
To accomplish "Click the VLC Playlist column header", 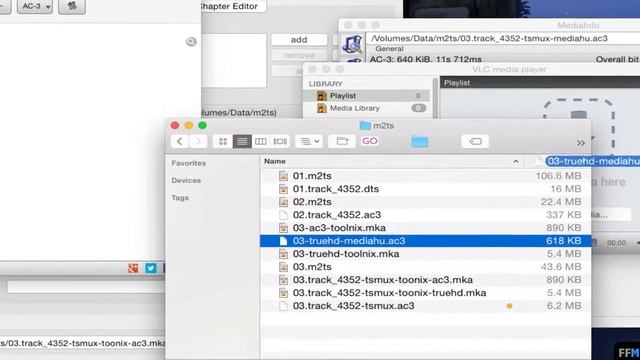I will [x=457, y=83].
